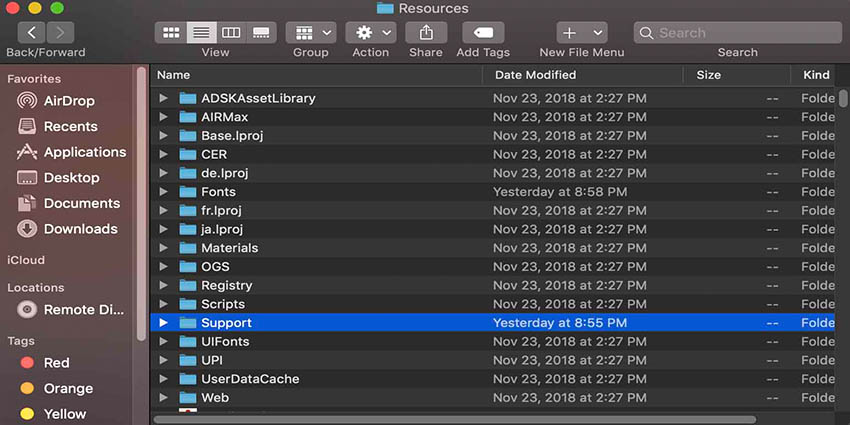Switch to gallery view mode
Image resolution: width=850 pixels, height=425 pixels.
(261, 33)
